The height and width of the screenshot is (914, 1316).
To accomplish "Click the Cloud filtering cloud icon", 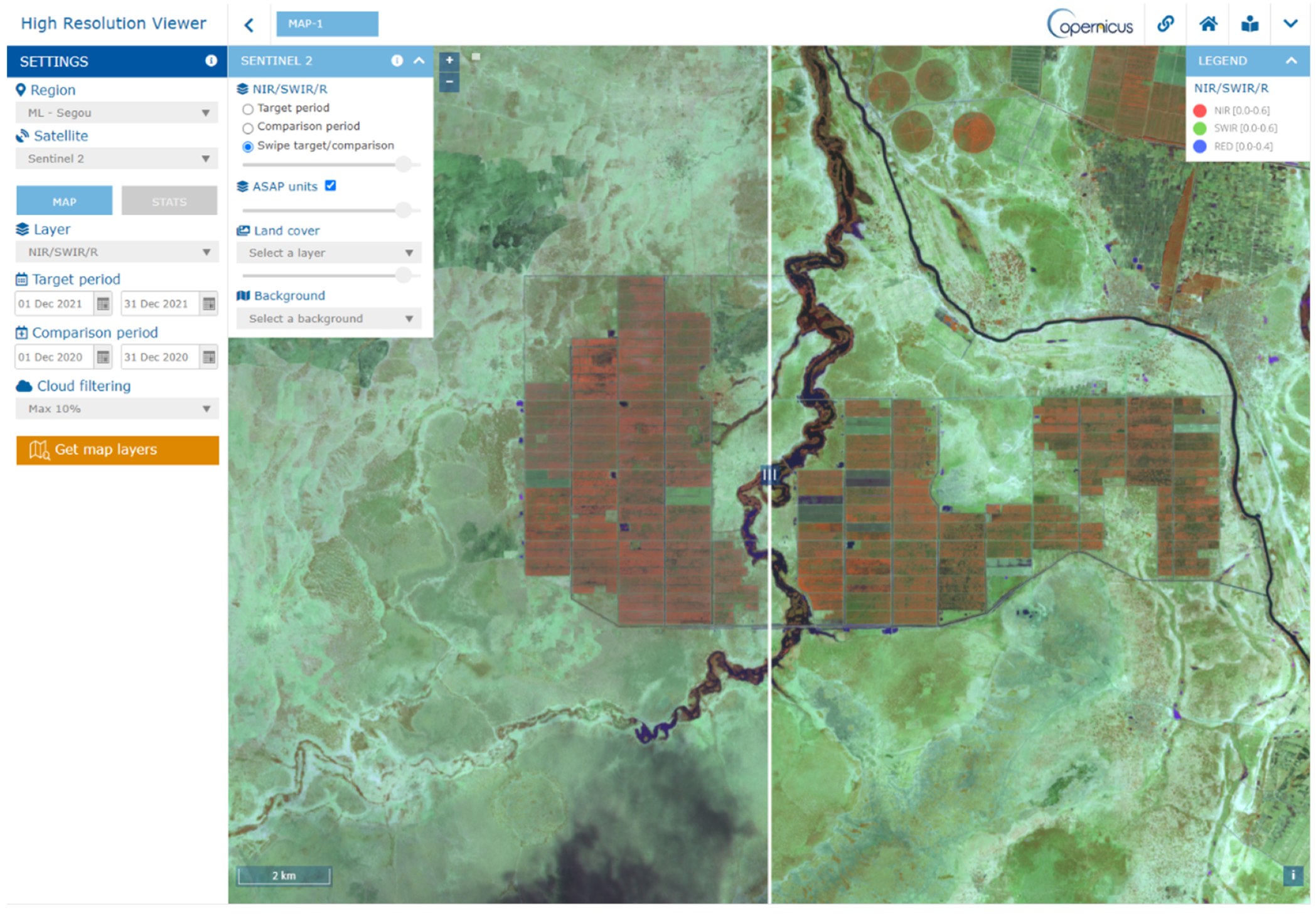I will tap(24, 386).
